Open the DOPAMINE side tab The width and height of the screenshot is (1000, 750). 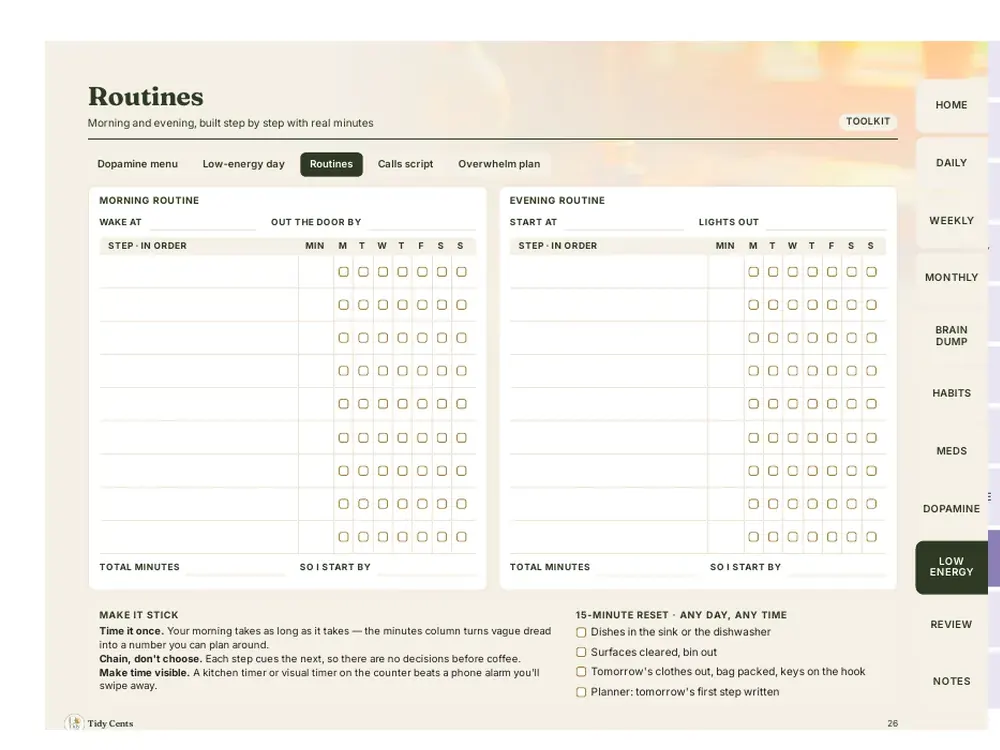pos(952,509)
